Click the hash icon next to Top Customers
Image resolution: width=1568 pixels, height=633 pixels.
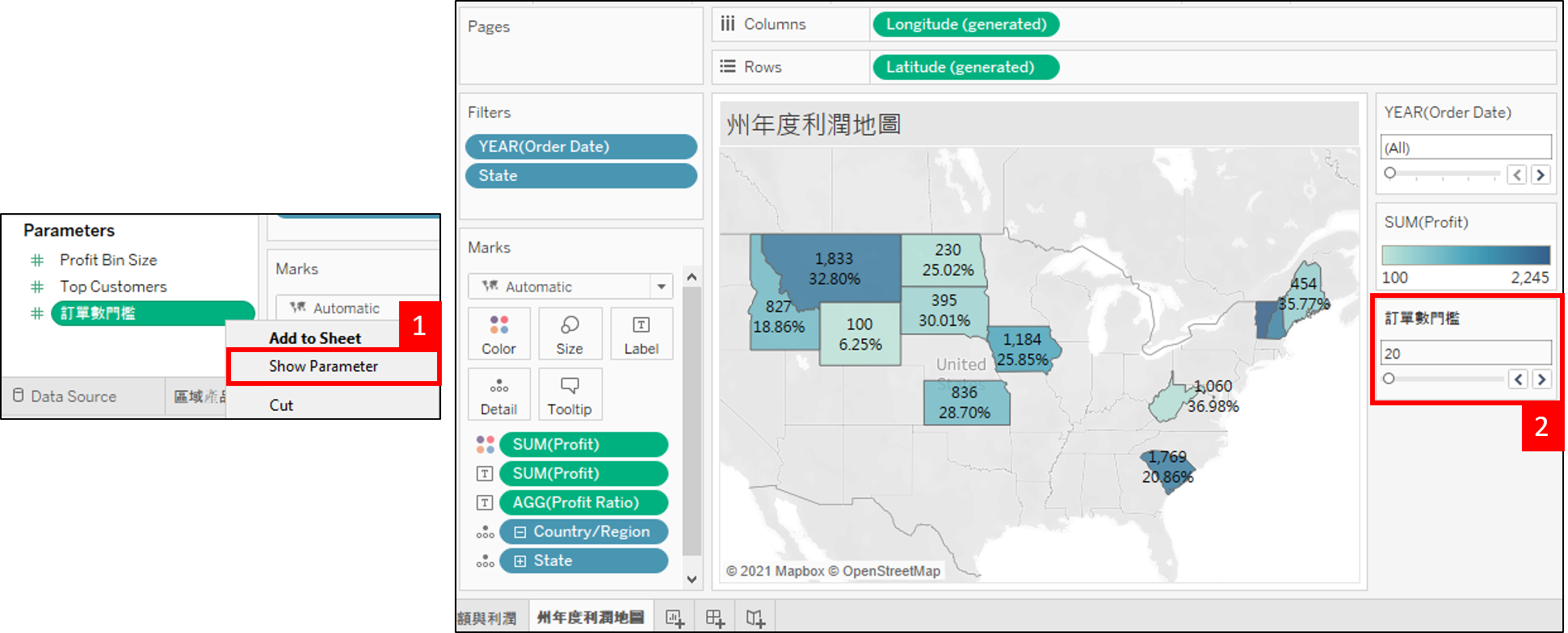37,287
